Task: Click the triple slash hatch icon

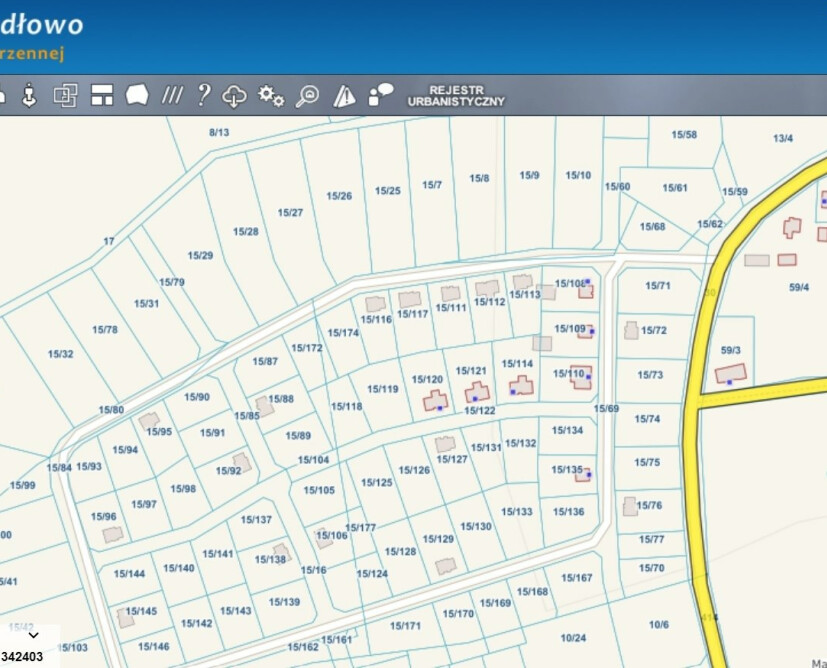Action: pyautogui.click(x=172, y=95)
